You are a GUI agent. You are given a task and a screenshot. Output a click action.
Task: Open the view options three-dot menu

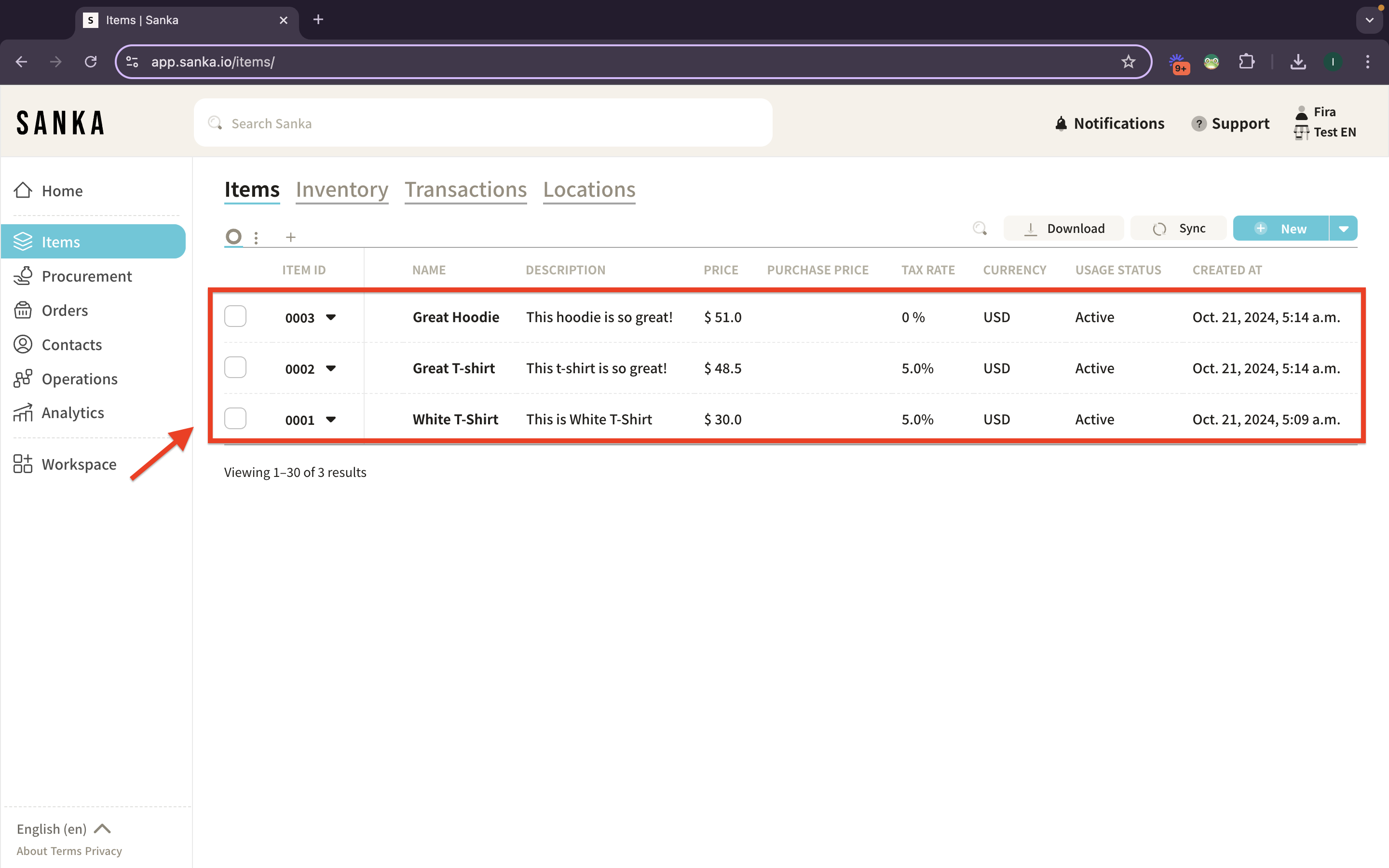[x=256, y=237]
